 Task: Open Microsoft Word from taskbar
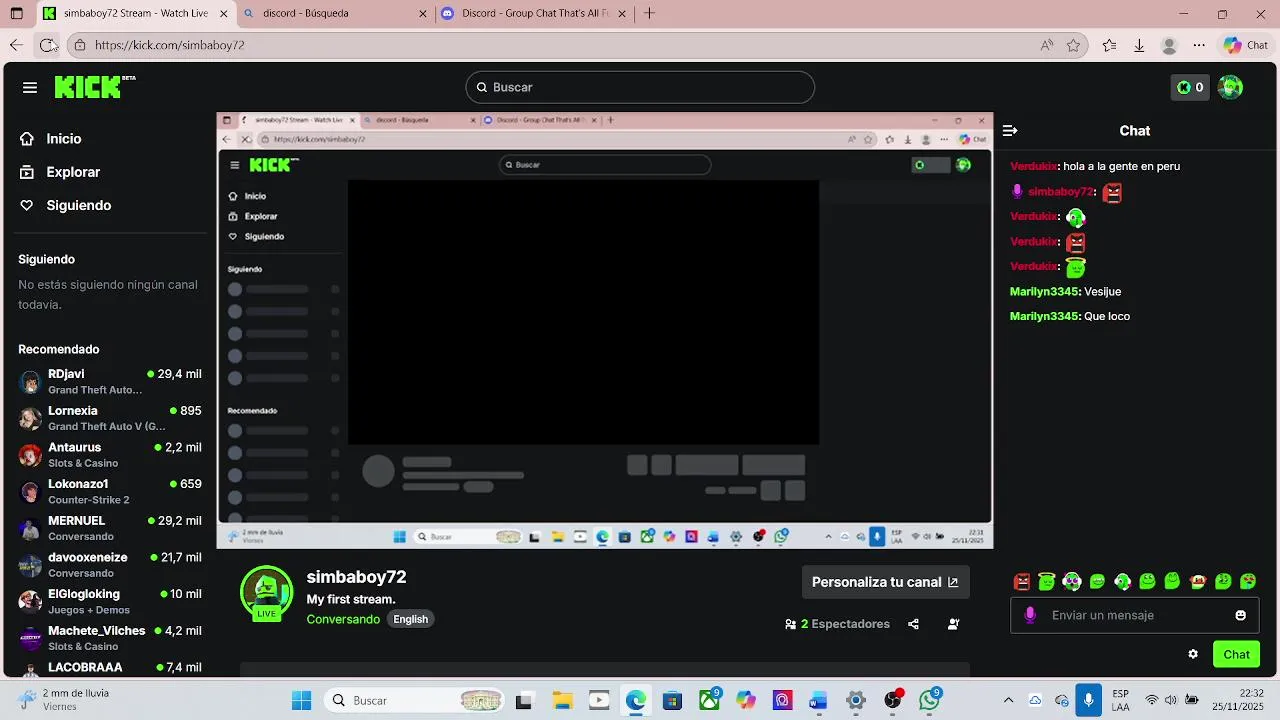click(819, 701)
